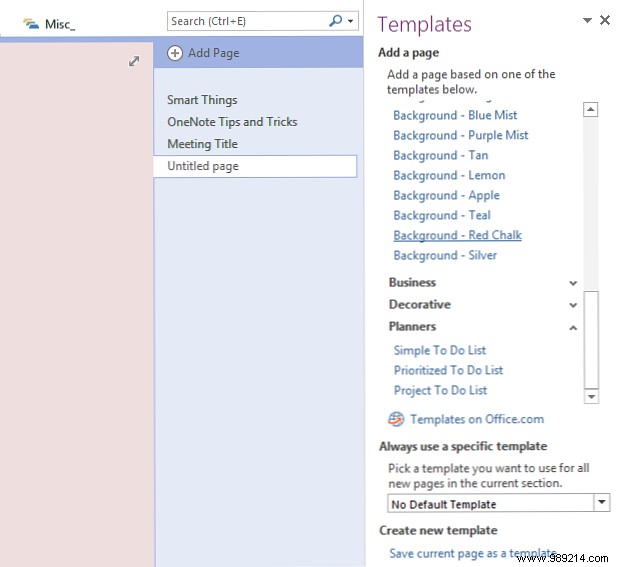Apply the Background - Apple template
The image size is (623, 567).
446,195
